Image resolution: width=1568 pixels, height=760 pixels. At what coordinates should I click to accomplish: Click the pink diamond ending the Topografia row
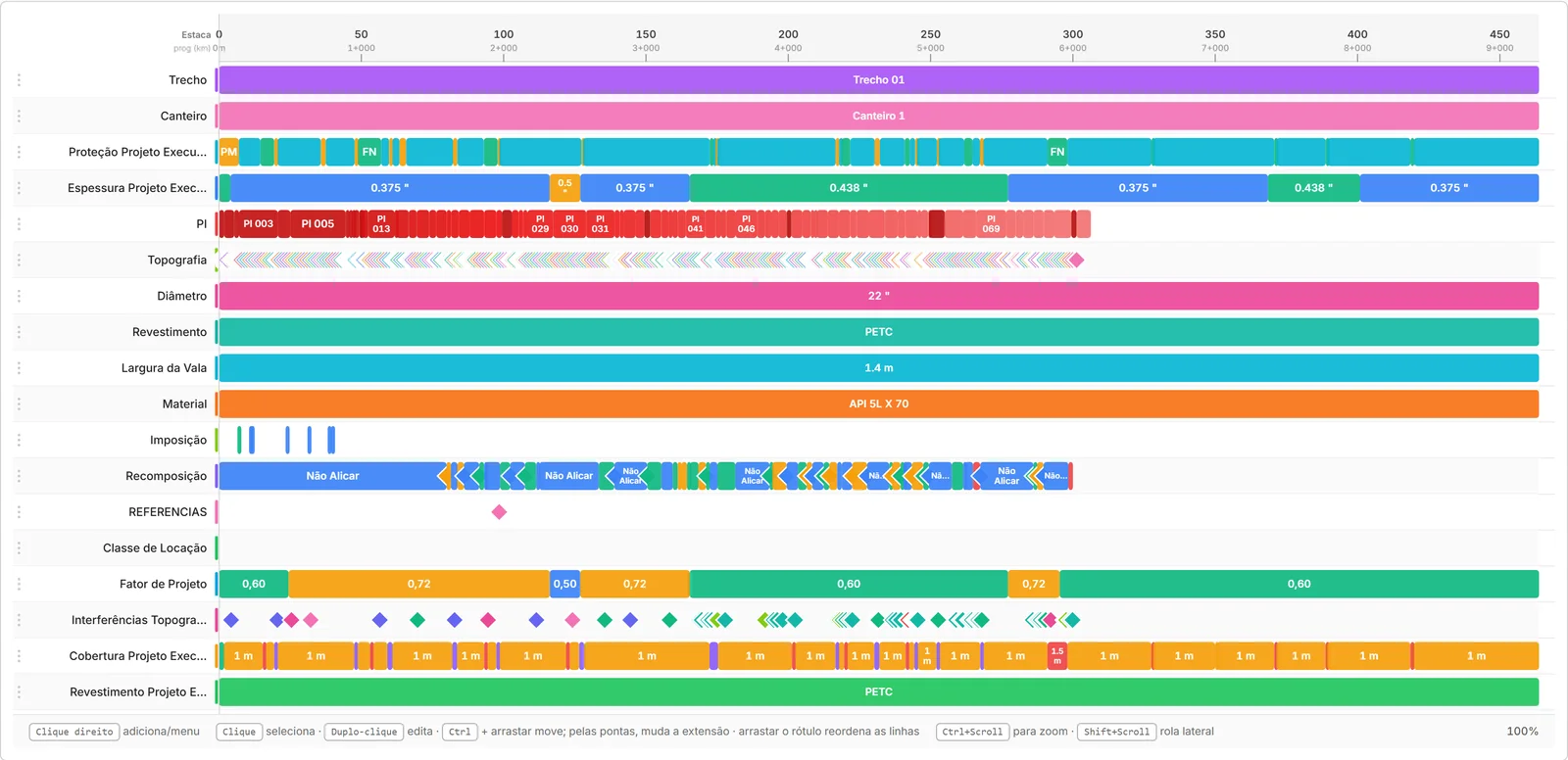point(1076,260)
